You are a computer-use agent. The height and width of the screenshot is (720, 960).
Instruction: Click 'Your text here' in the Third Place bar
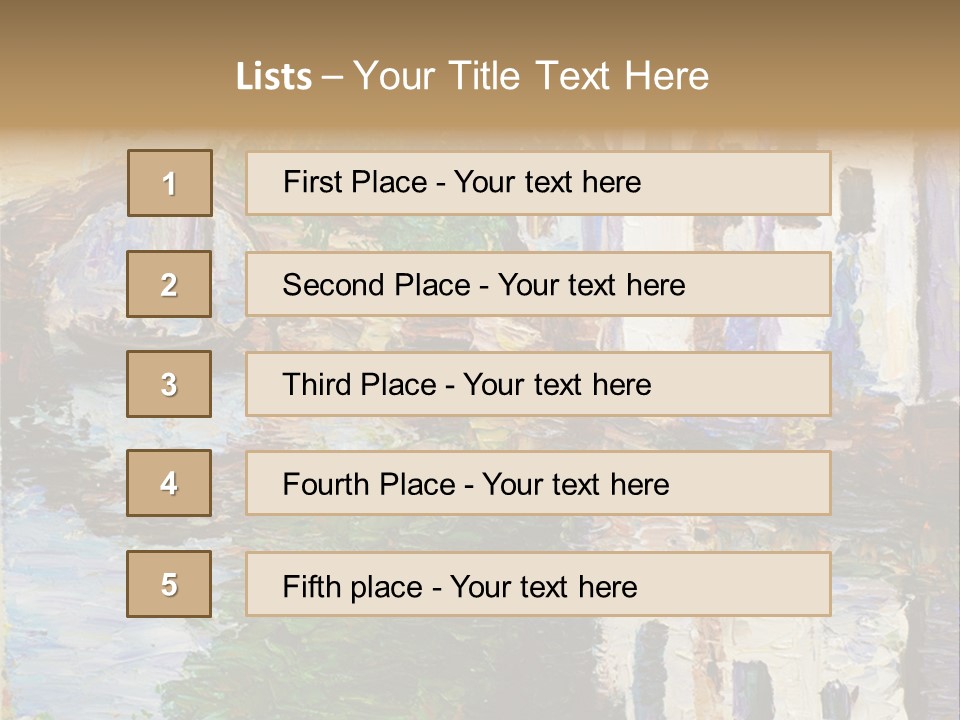(x=557, y=385)
